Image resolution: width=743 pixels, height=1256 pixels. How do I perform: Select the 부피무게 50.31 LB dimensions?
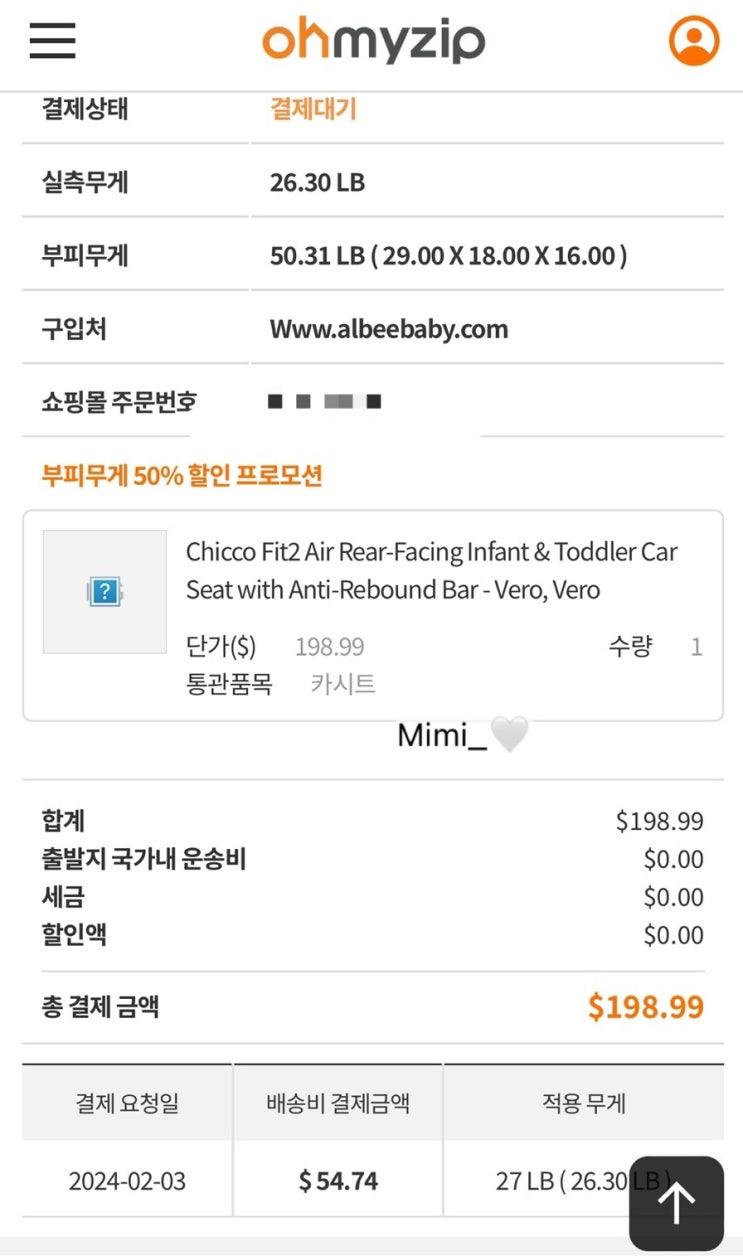(x=448, y=255)
